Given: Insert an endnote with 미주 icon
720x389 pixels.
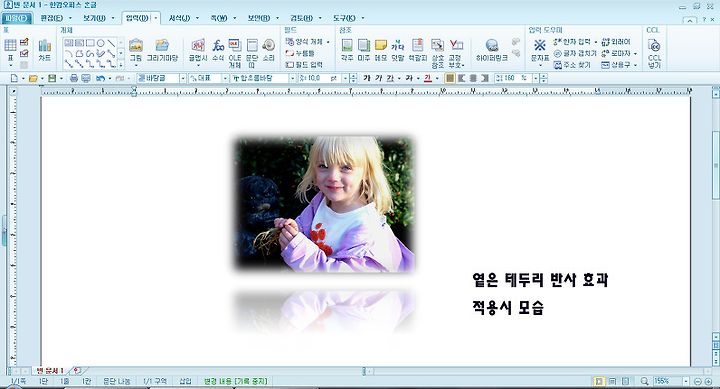Looking at the screenshot, I should tap(364, 50).
